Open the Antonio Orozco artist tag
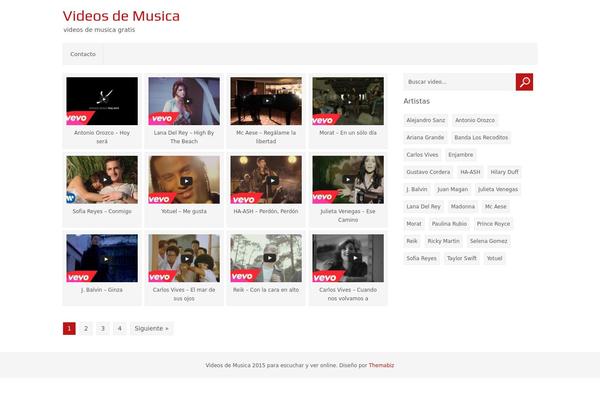Image resolution: width=600 pixels, height=400 pixels. coord(475,120)
